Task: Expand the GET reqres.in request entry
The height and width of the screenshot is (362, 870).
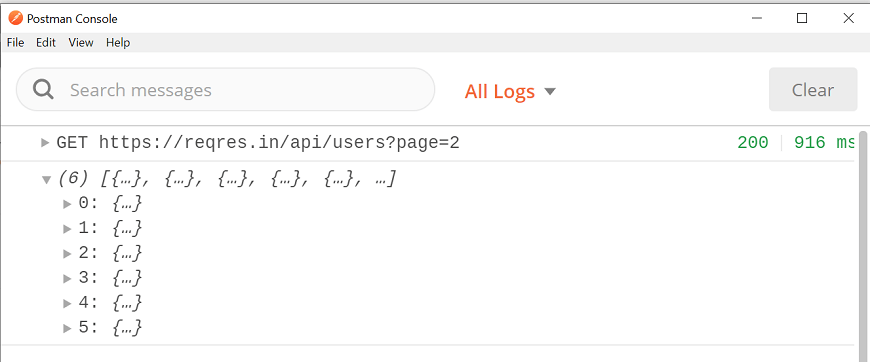Action: pos(45,143)
